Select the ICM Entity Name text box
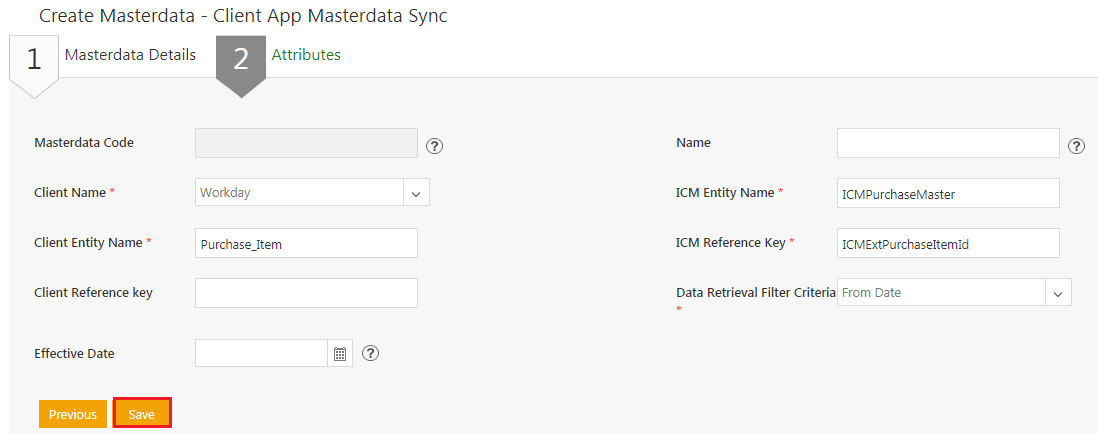Viewport: 1098px width, 434px height. [x=947, y=193]
